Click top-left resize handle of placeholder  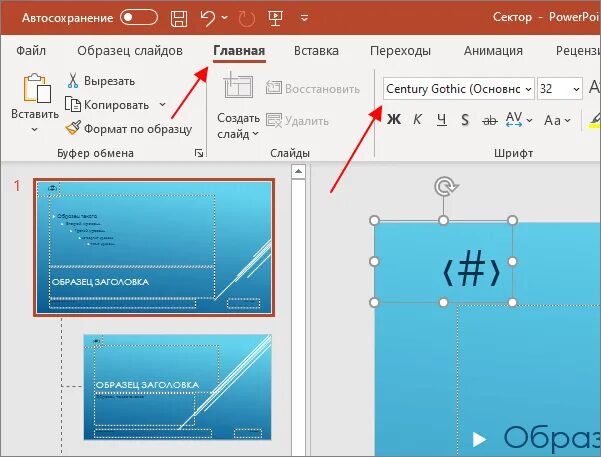coord(374,220)
